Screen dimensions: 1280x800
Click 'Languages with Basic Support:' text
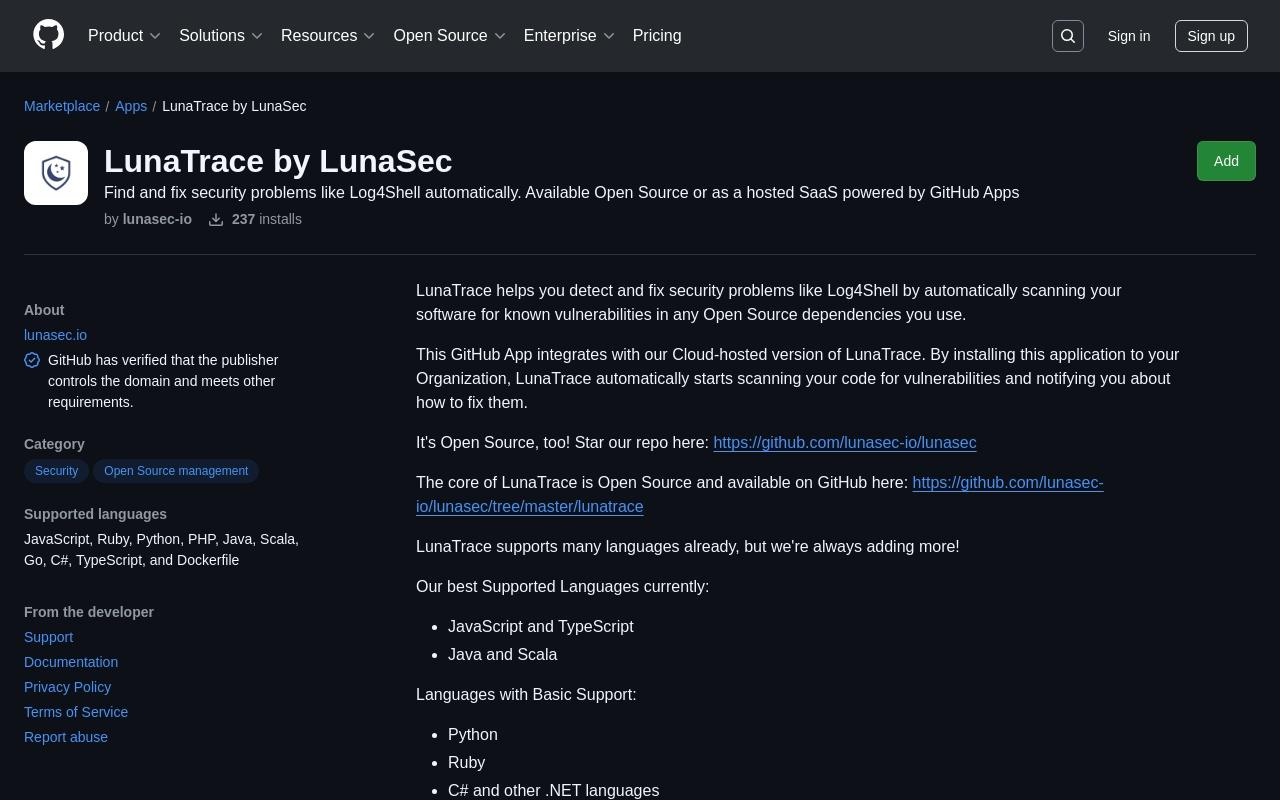point(526,695)
